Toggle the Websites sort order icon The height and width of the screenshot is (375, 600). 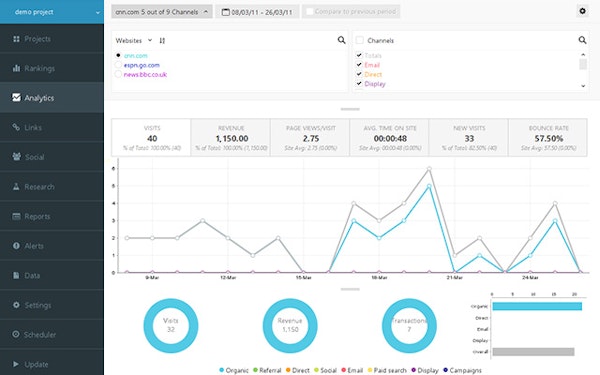point(162,41)
